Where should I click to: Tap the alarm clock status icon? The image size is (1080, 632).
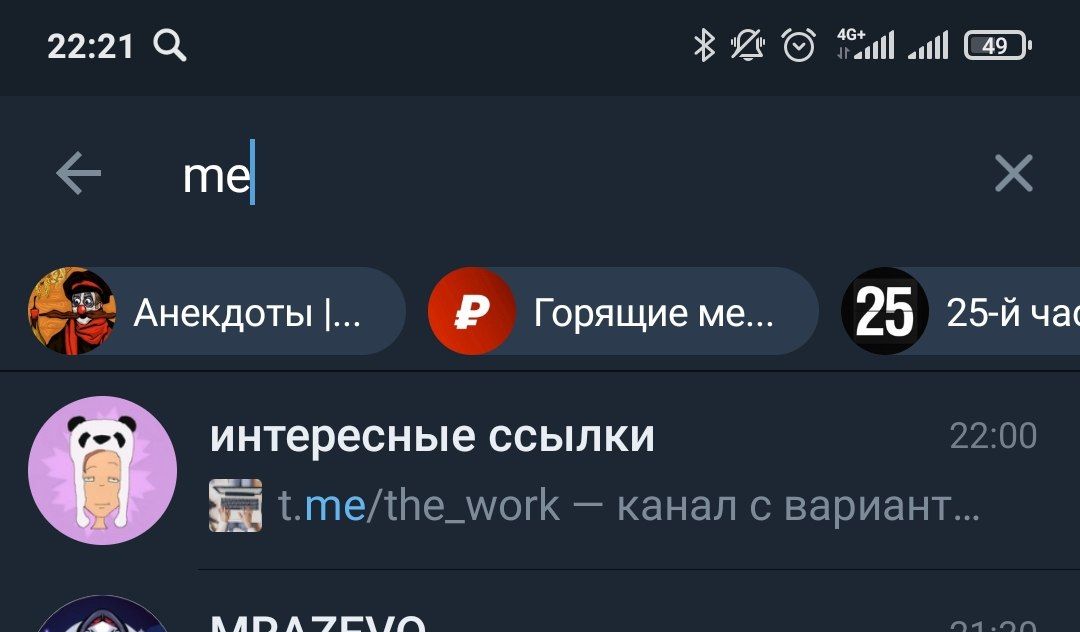799,46
